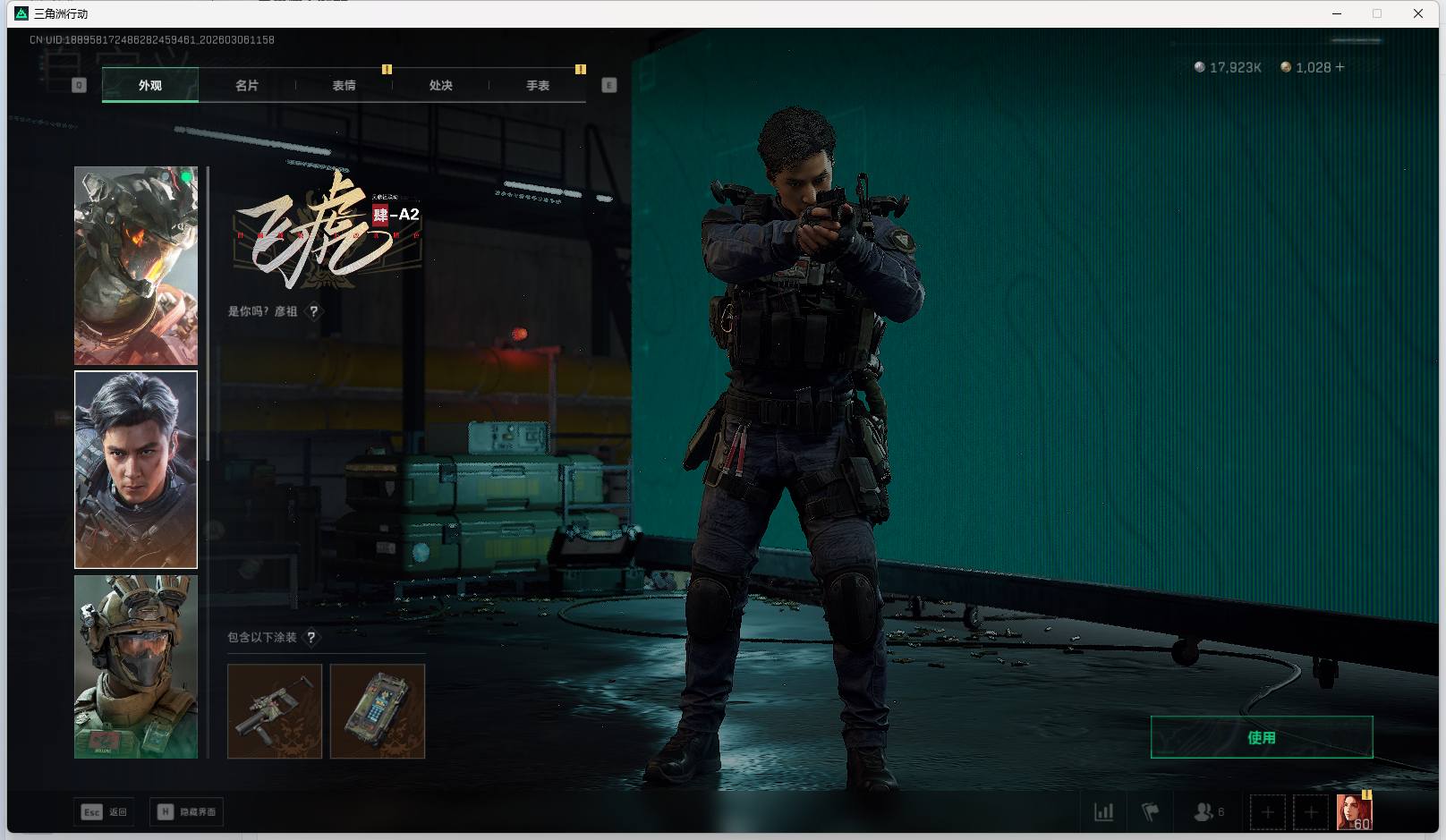Click the question mark beside 包含以下涂装

coord(310,637)
